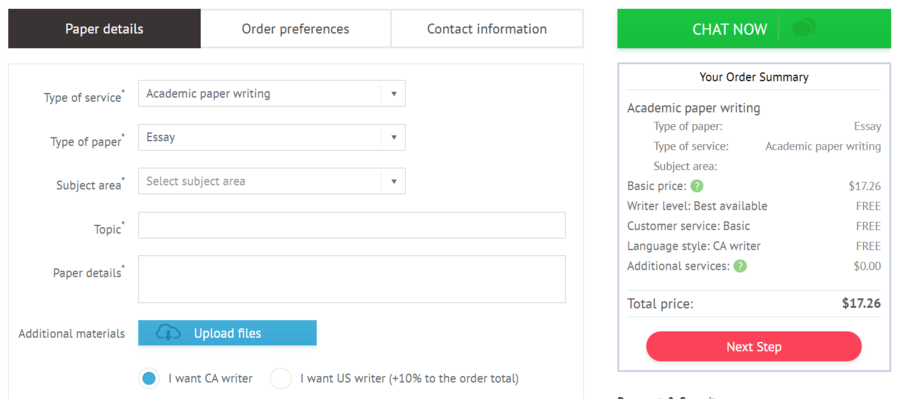Click the cloud upload icon
The width and height of the screenshot is (900, 399).
pyautogui.click(x=168, y=333)
